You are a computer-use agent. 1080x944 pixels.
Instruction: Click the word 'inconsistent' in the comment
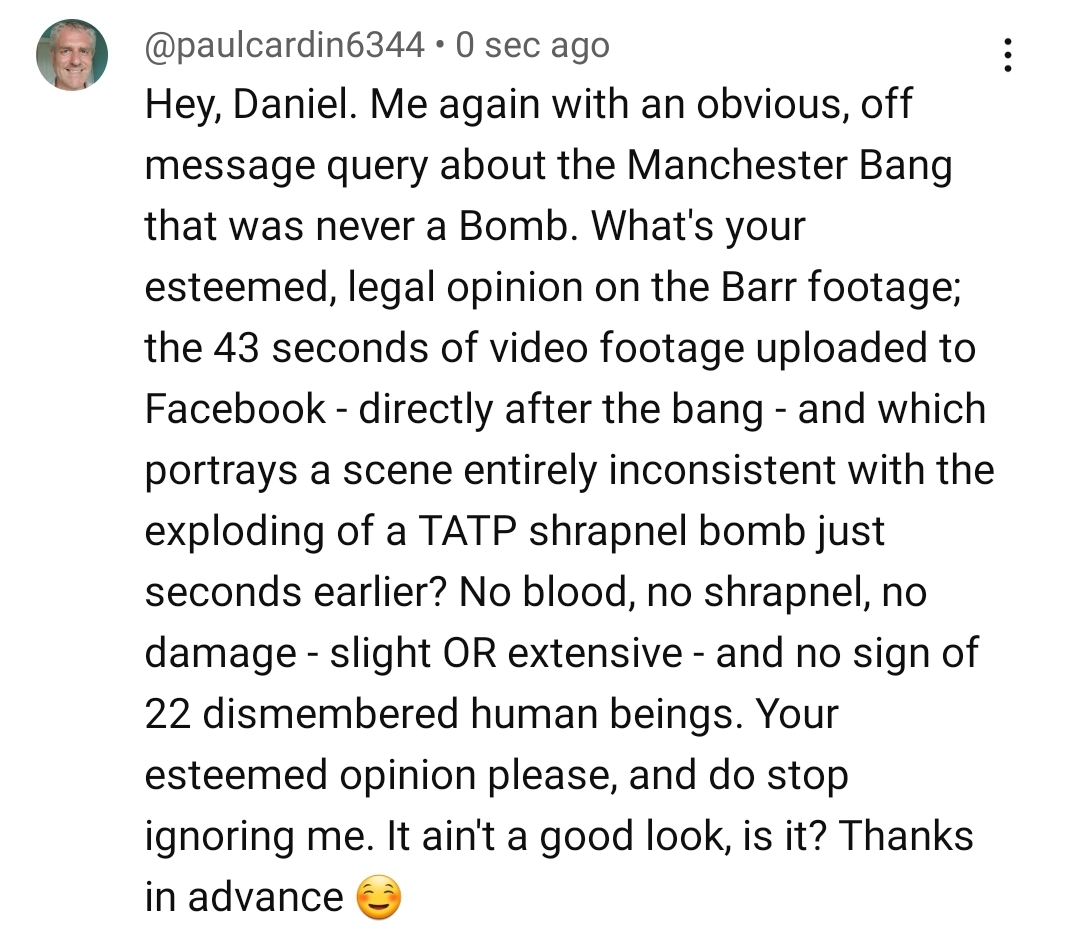[722, 470]
